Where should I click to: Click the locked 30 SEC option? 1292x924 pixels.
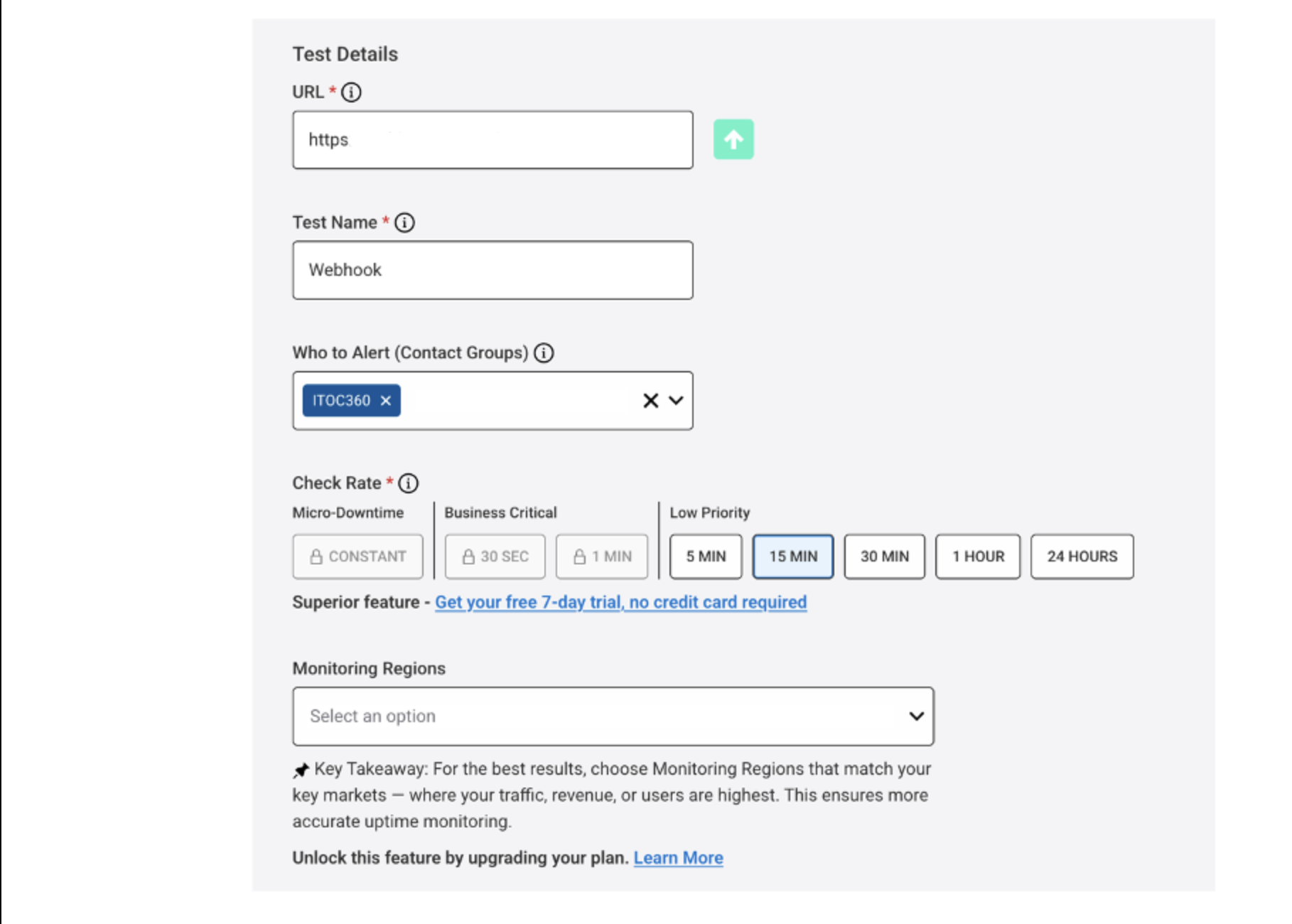[x=495, y=557]
